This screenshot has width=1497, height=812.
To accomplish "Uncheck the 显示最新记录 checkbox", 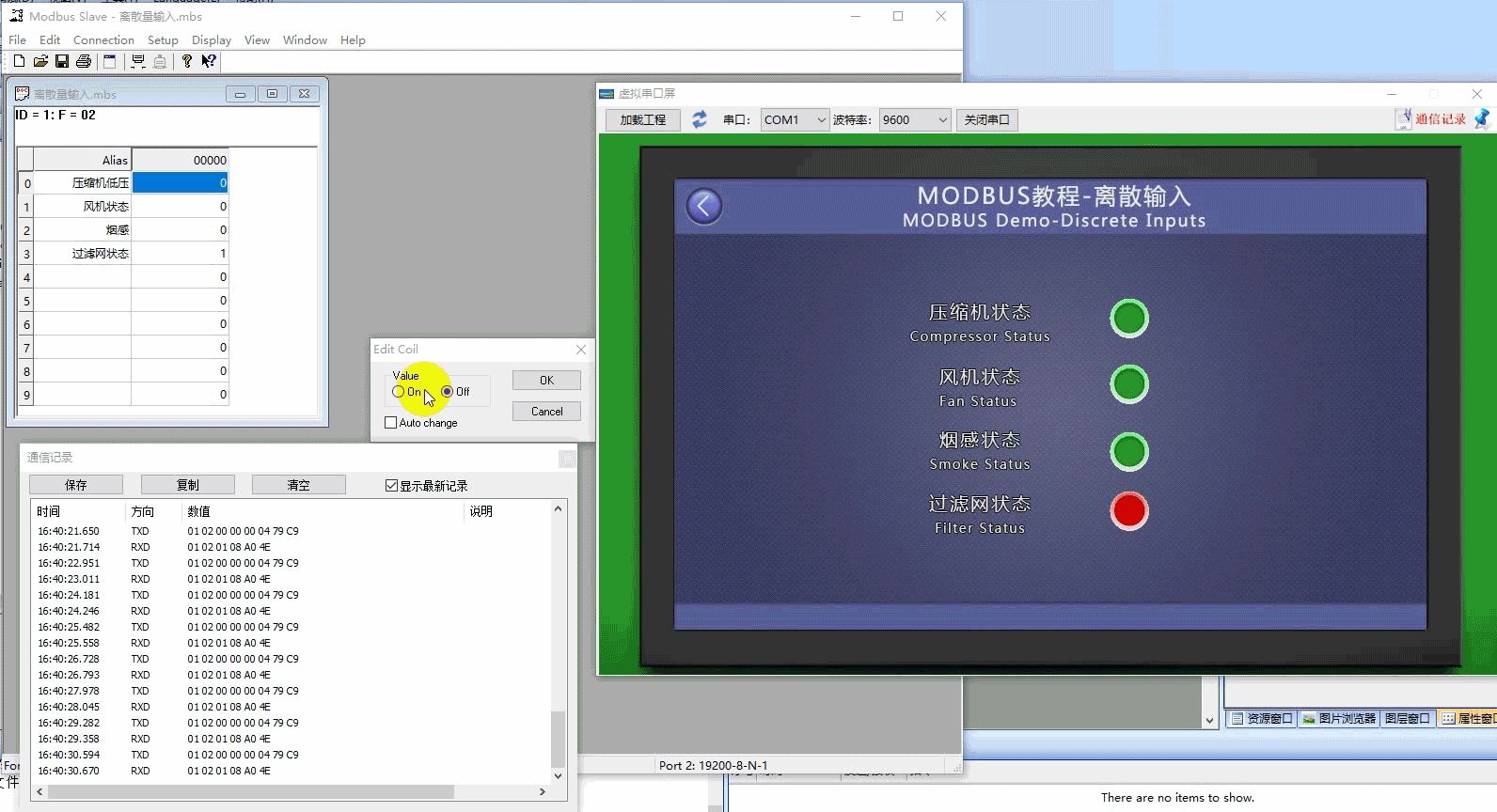I will pyautogui.click(x=392, y=486).
